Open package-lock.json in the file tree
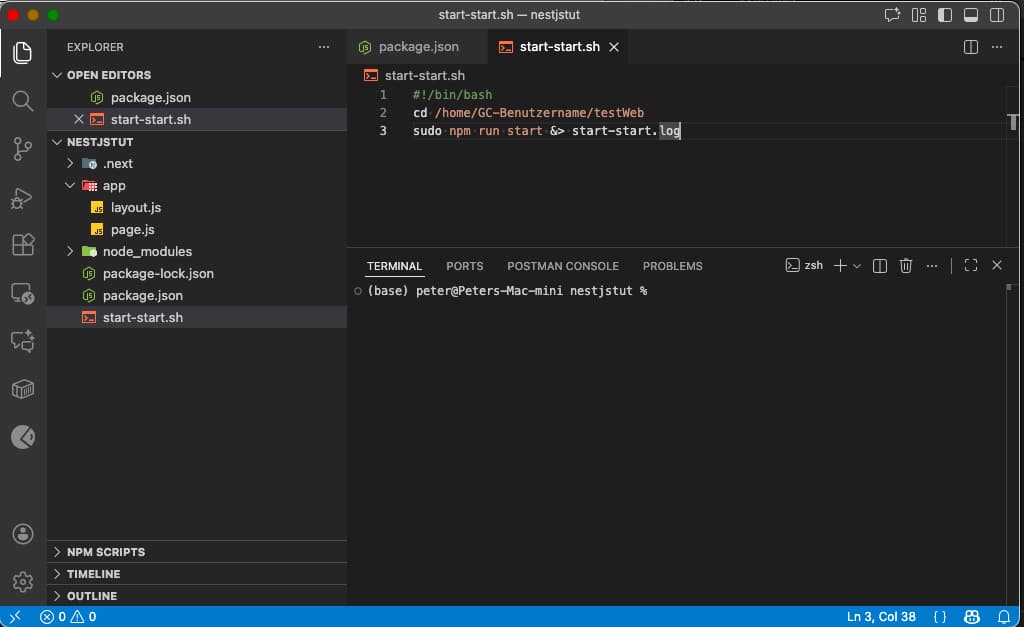 (x=158, y=274)
